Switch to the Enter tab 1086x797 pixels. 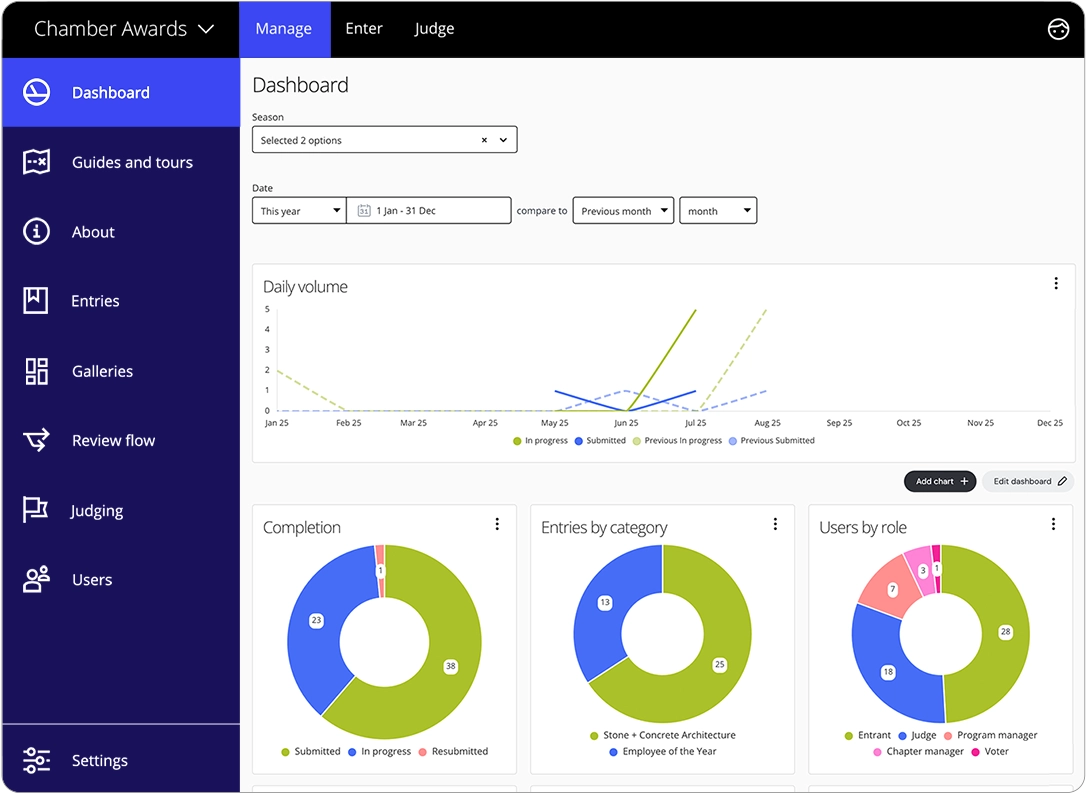coord(364,29)
